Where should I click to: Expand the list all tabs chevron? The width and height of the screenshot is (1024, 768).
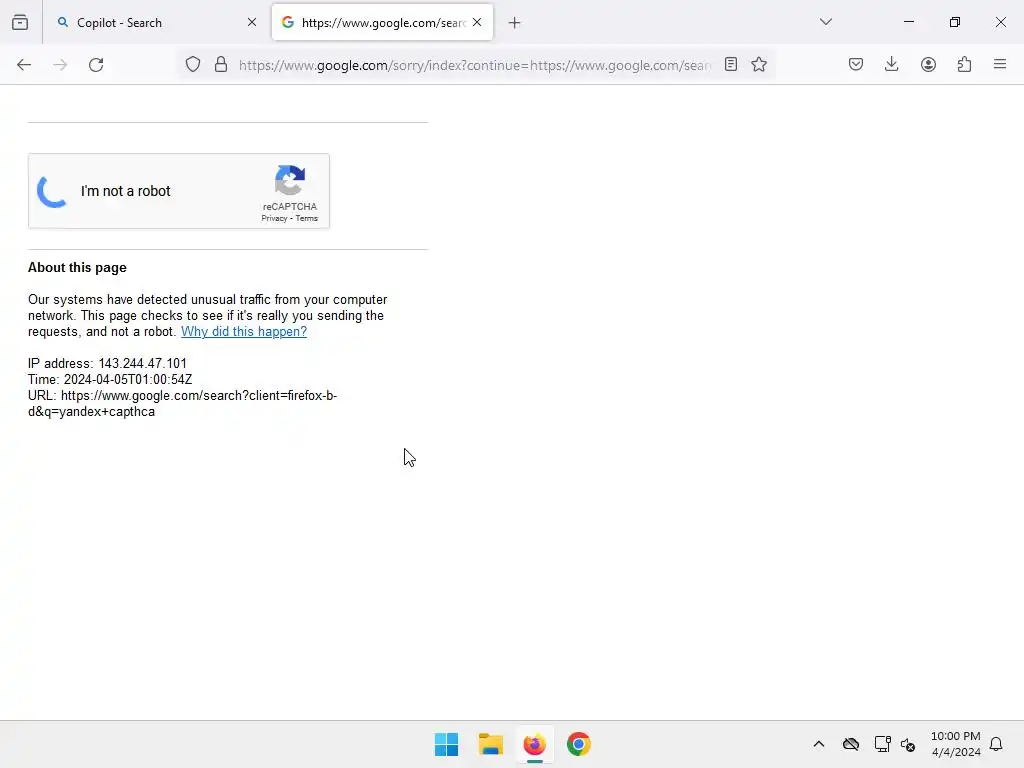[825, 22]
